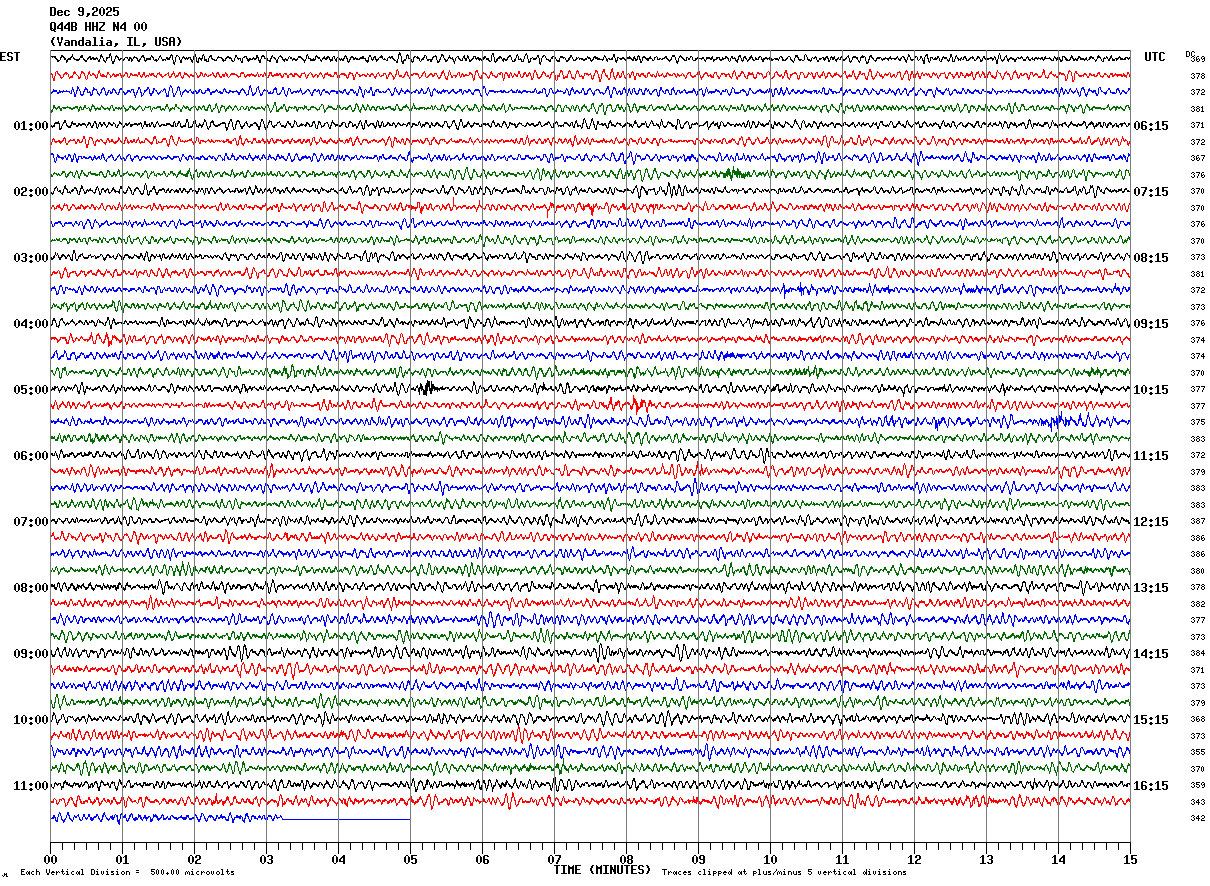Click the "Traces clipped at plus/minus 5 vertical divisions" note
This screenshot has width=1210, height=886.
784,873
